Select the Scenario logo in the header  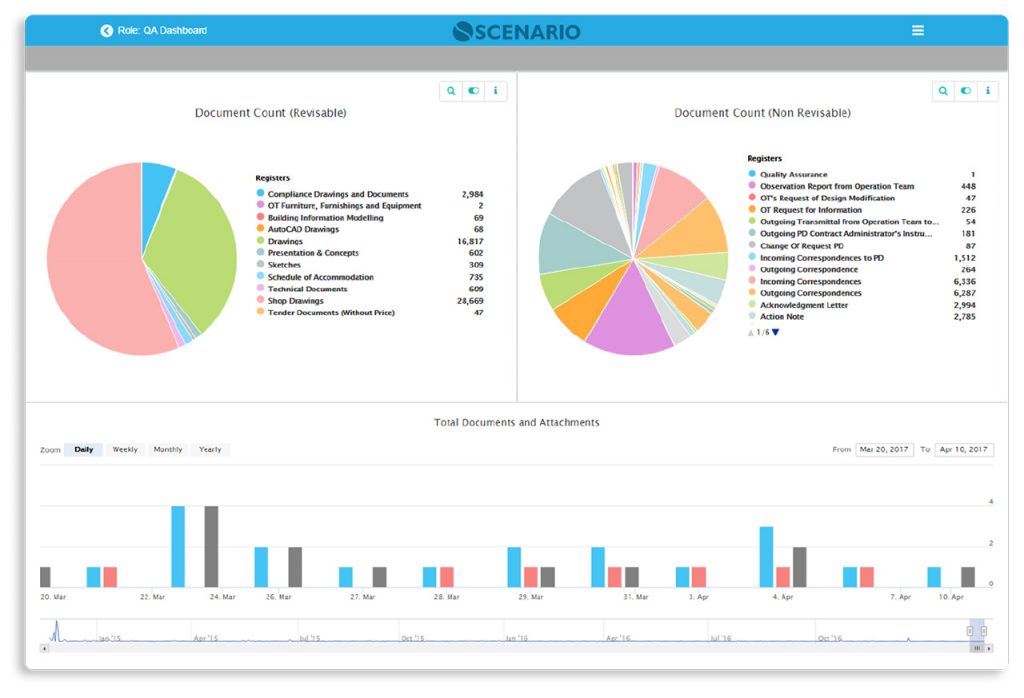pyautogui.click(x=515, y=30)
